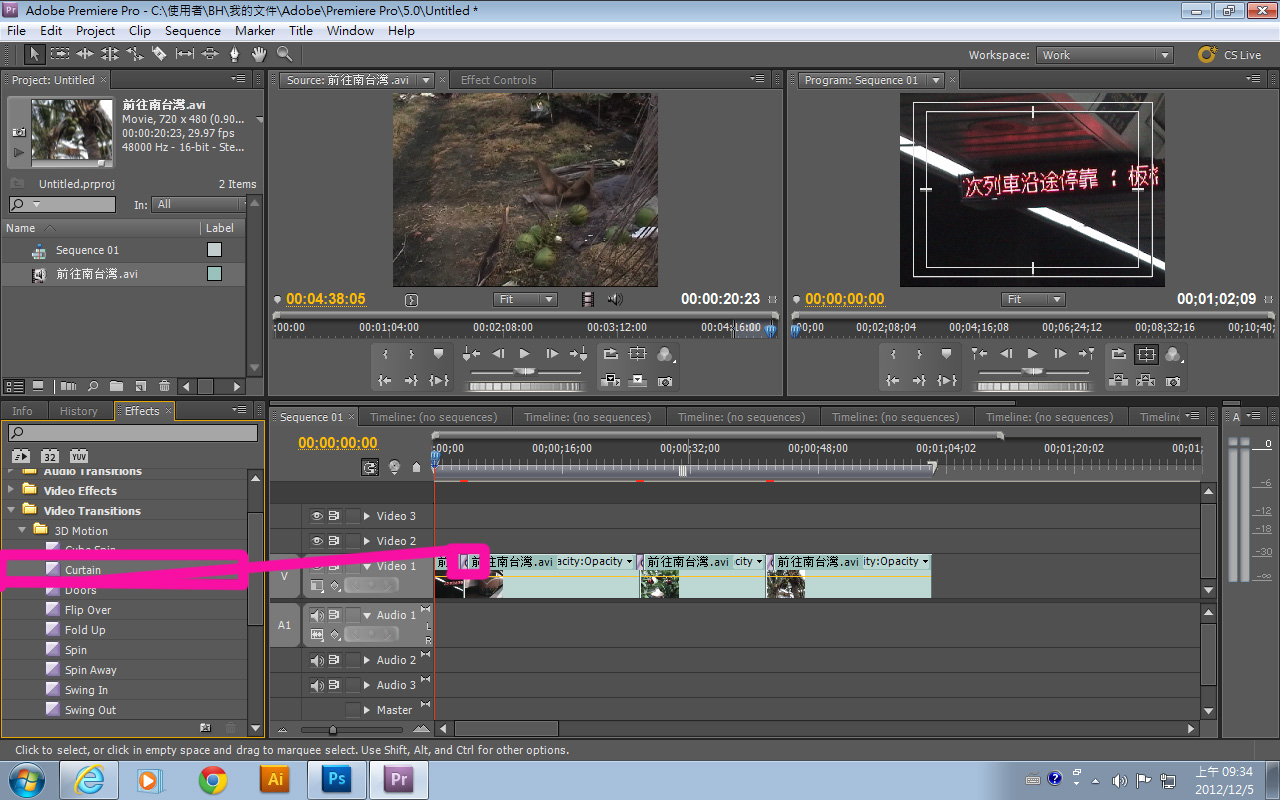The width and height of the screenshot is (1280, 800).
Task: Choose the Track Select tool
Action: 60,55
